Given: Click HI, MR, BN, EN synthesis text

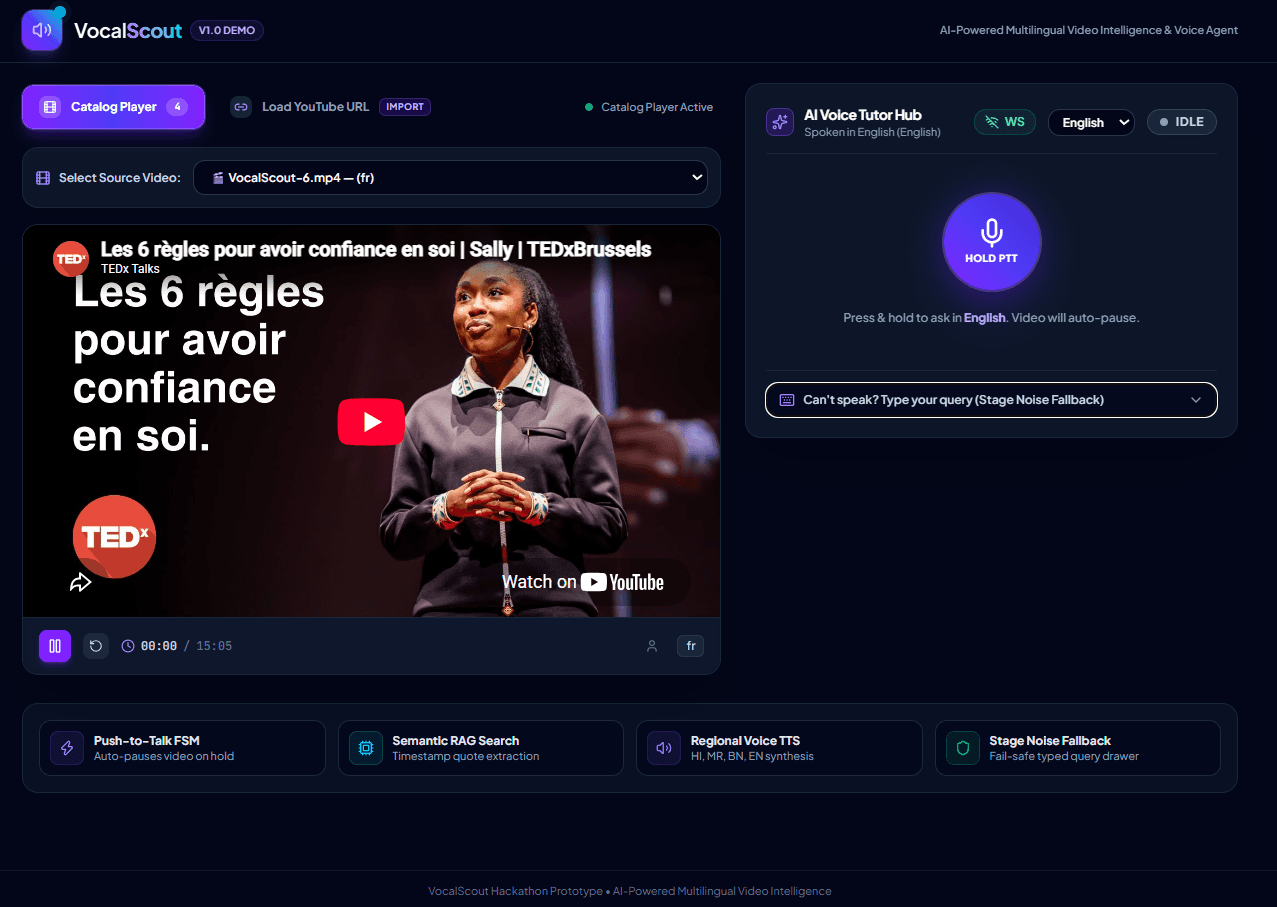Looking at the screenshot, I should 752,757.
